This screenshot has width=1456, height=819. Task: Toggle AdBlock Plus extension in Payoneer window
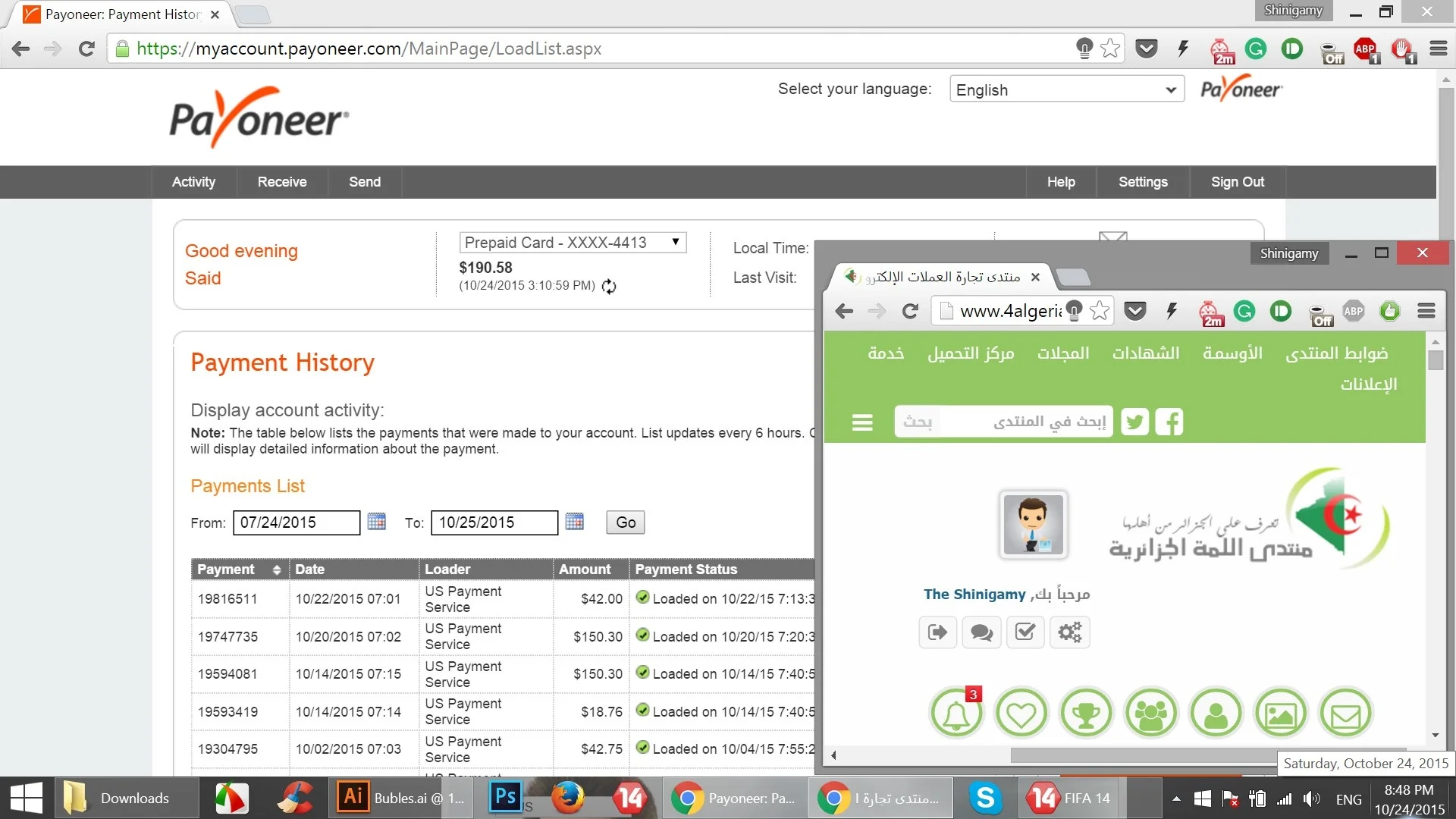point(1366,50)
